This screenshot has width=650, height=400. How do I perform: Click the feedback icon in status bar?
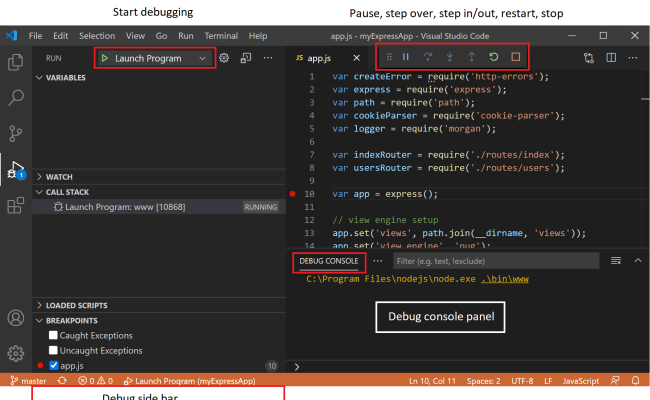[x=615, y=381]
